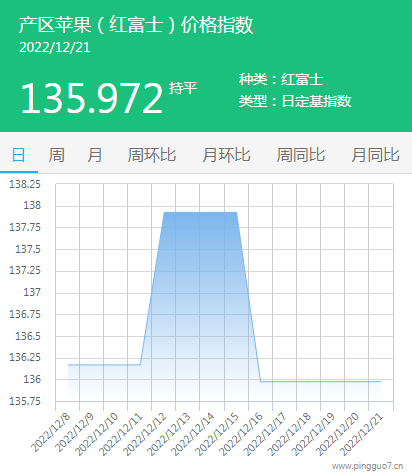Viewport: 412px width, 476px height.
Task: Select the 月环比 tab
Action: 226,155
